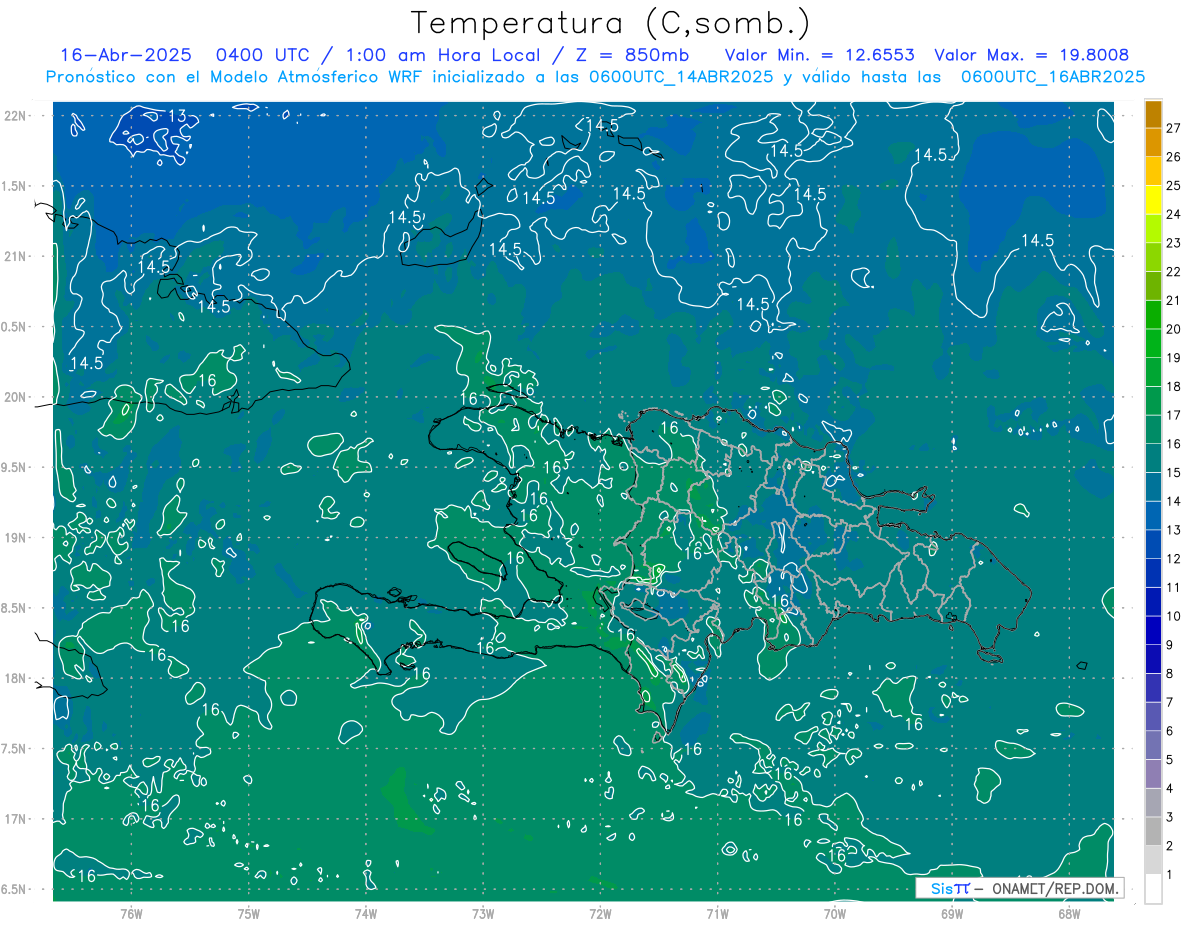Click the "75W" longitude axis label
This screenshot has width=1200, height=927.
[248, 913]
